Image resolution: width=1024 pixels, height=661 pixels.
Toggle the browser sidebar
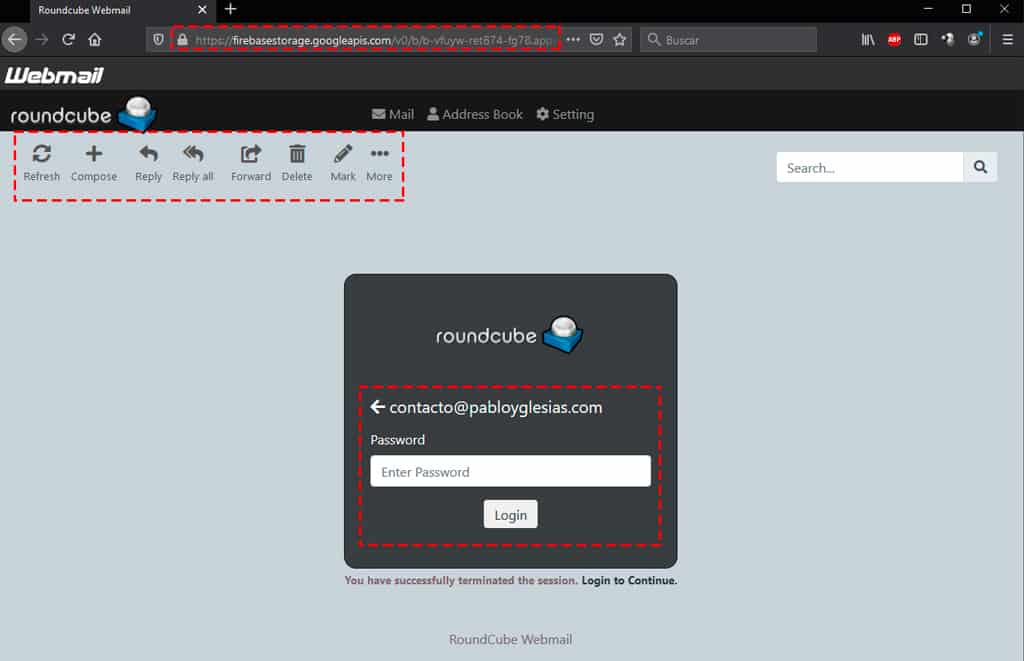921,40
